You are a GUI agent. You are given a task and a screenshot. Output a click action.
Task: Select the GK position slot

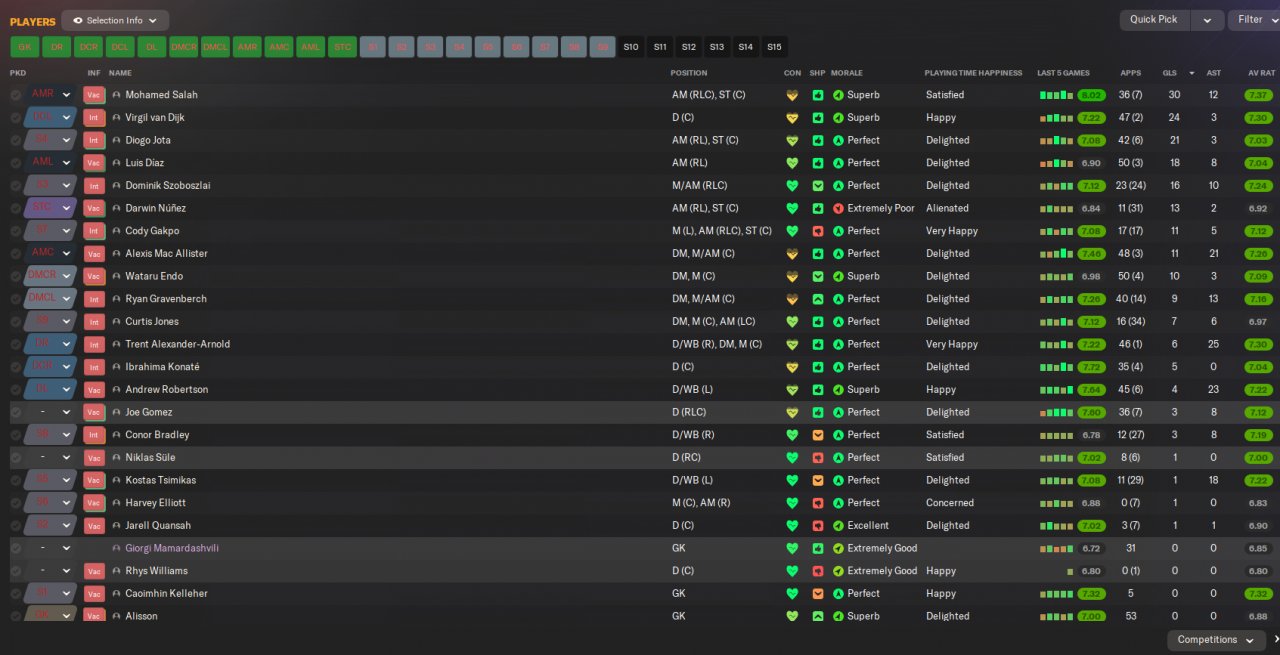(25, 47)
